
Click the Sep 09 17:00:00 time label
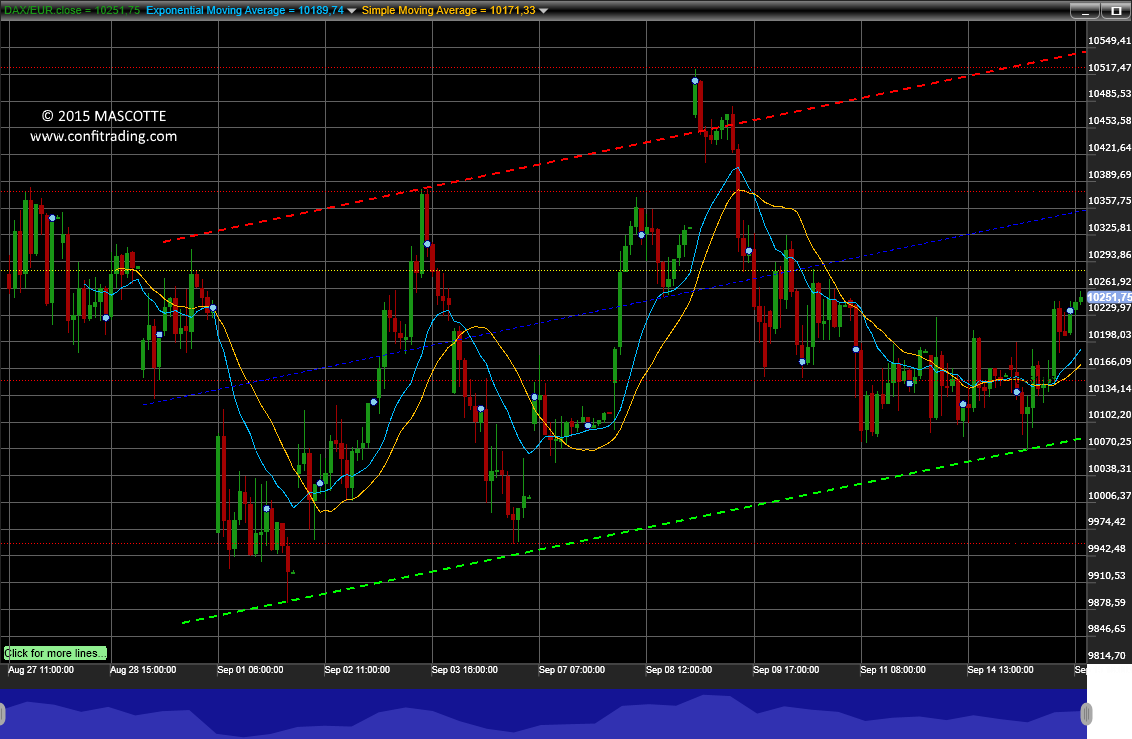[x=786, y=670]
